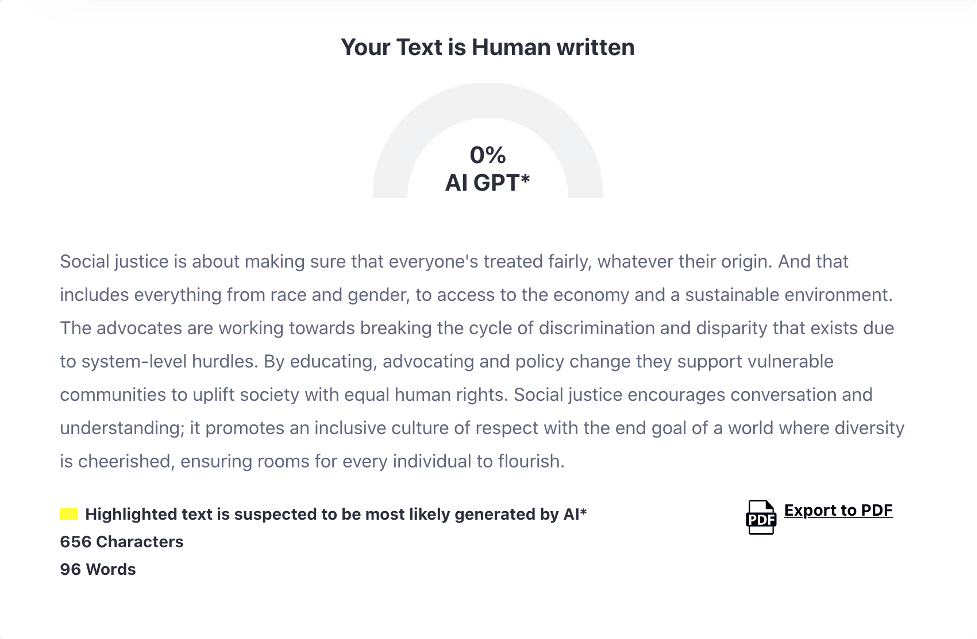Screen dimensions: 977x639
Task: Click the "Your Text is Human written" heading
Action: 487,47
